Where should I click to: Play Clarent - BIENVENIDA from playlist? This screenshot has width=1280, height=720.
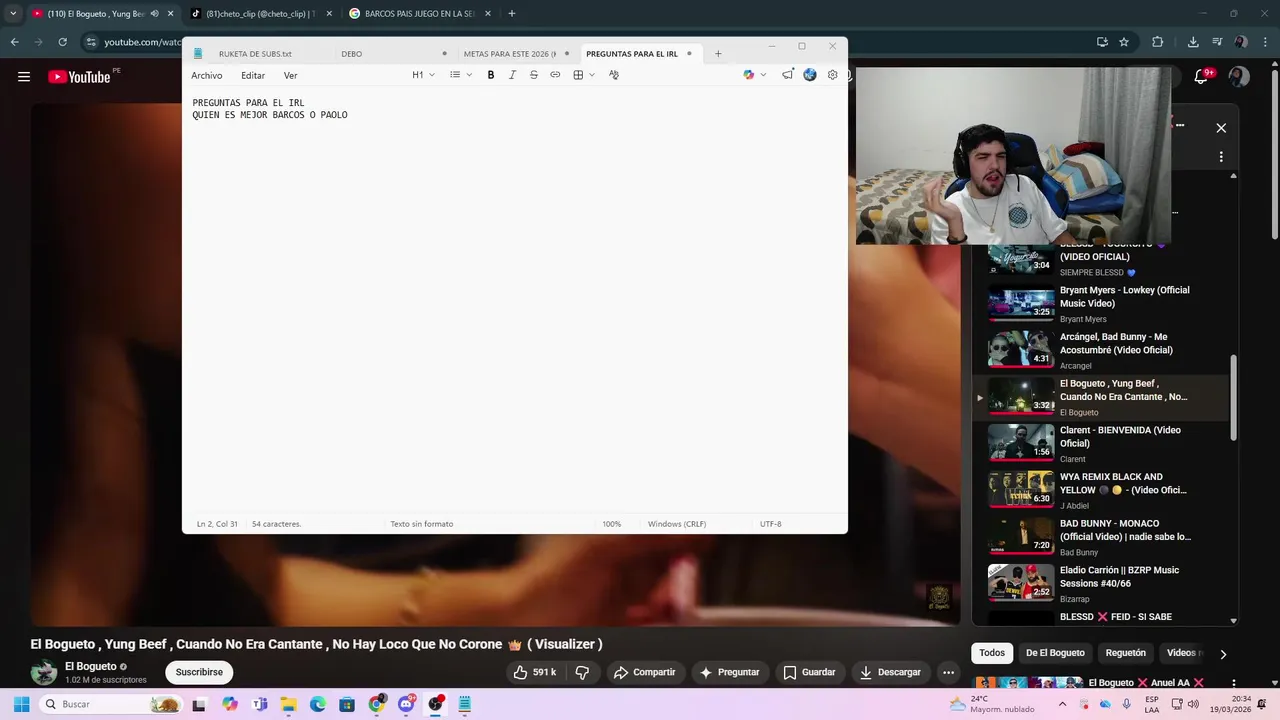[1100, 444]
